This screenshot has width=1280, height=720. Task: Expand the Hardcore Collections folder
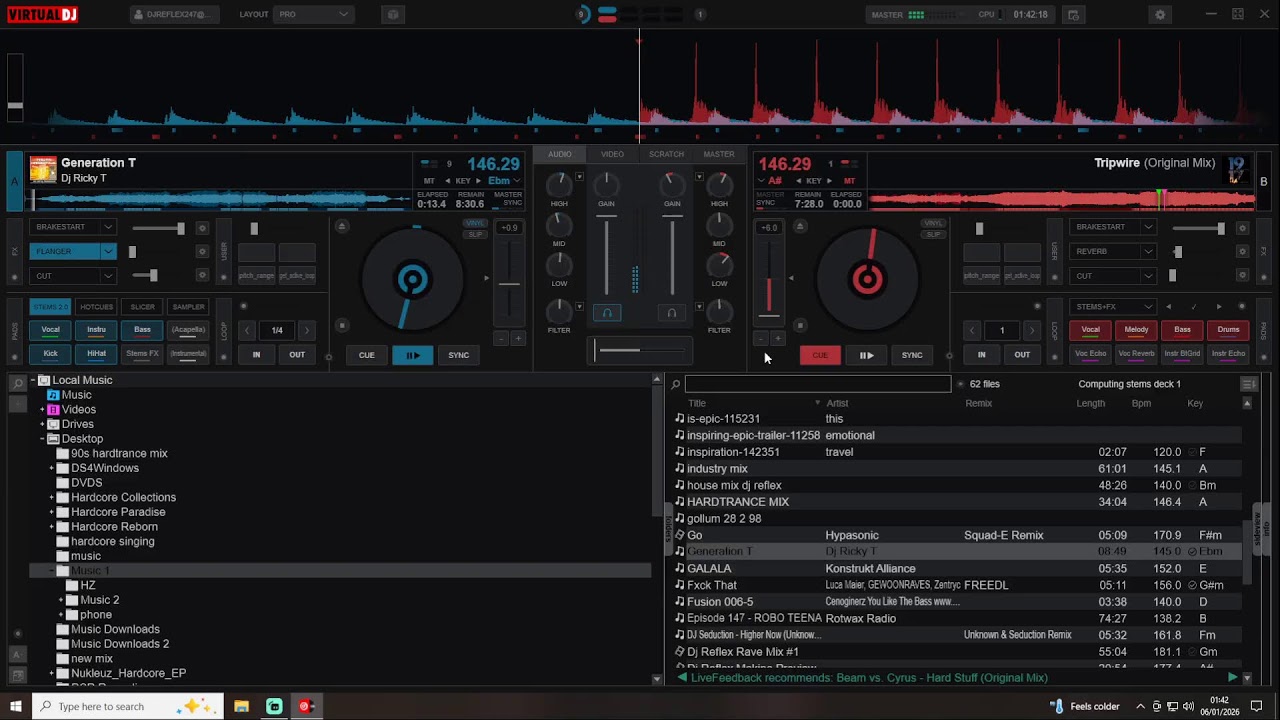pos(52,497)
